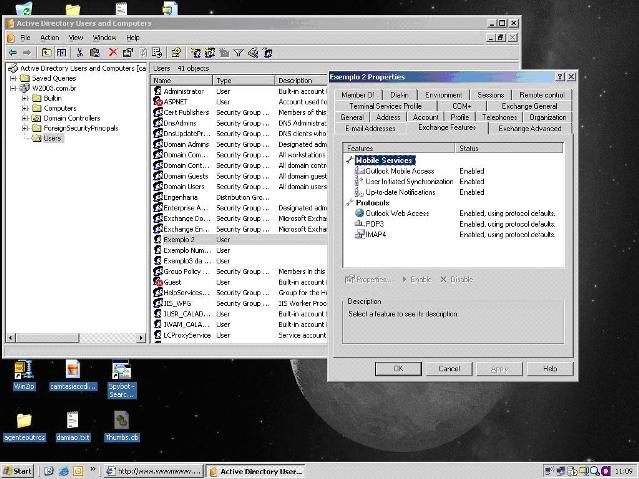Expand the Domain Controllers tree node
This screenshot has width=639, height=479.
25,118
